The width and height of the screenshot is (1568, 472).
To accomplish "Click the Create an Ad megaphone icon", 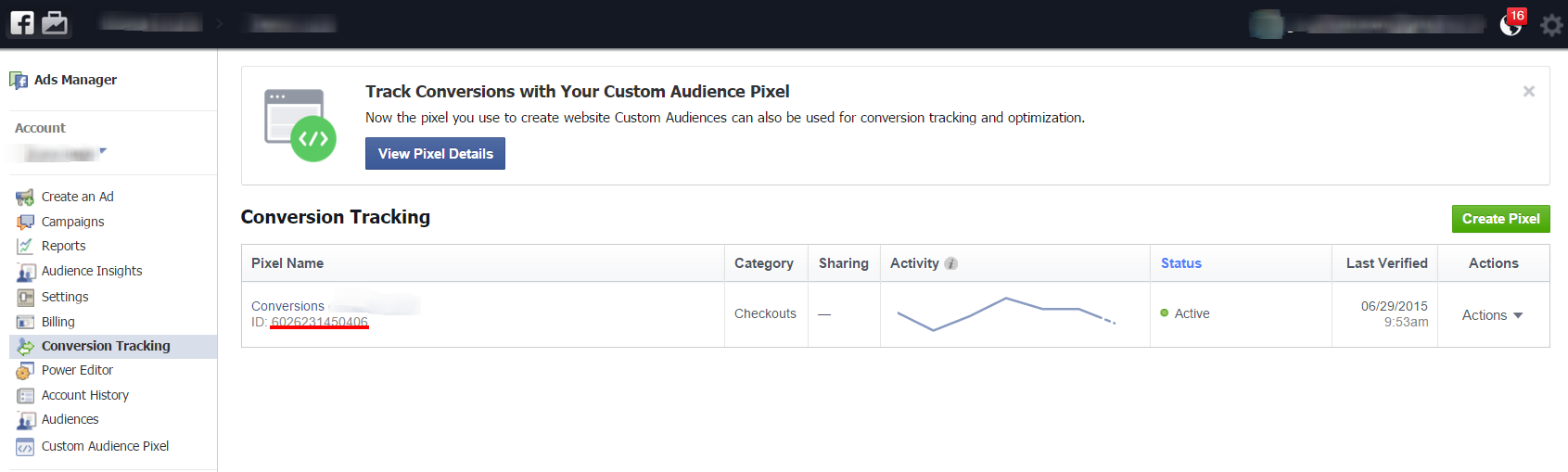I will coord(25,198).
